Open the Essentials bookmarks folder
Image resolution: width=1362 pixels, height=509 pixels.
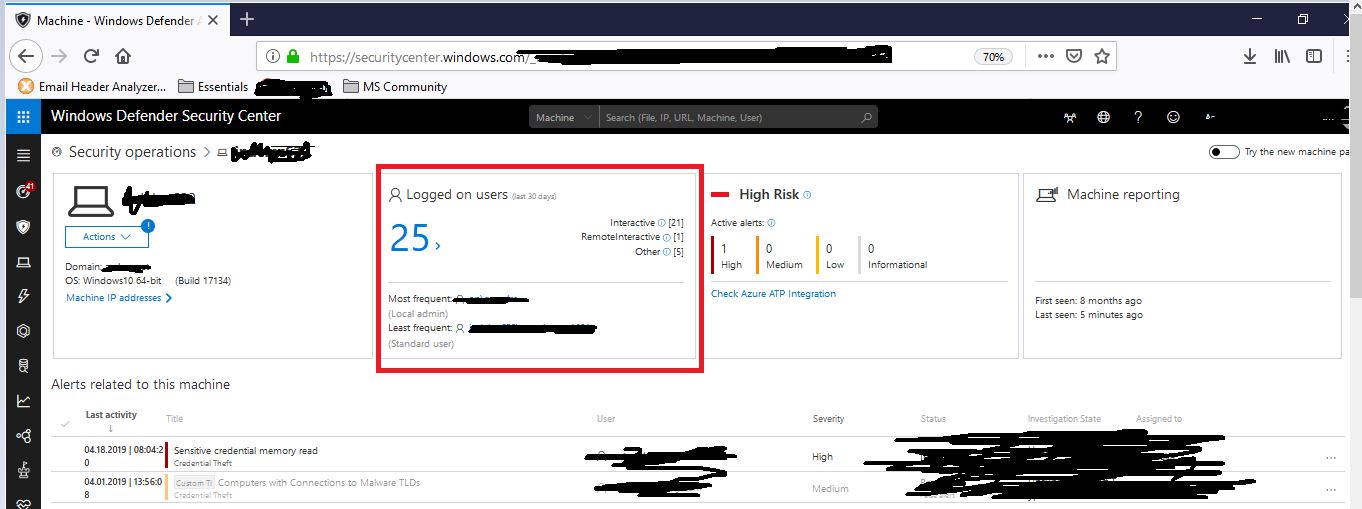(x=214, y=87)
